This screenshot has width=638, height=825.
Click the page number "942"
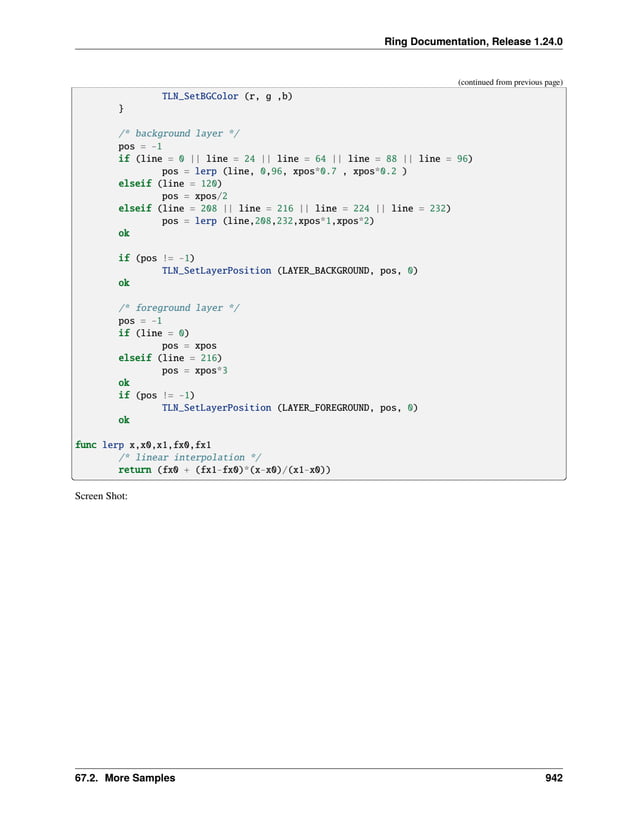coord(554,778)
